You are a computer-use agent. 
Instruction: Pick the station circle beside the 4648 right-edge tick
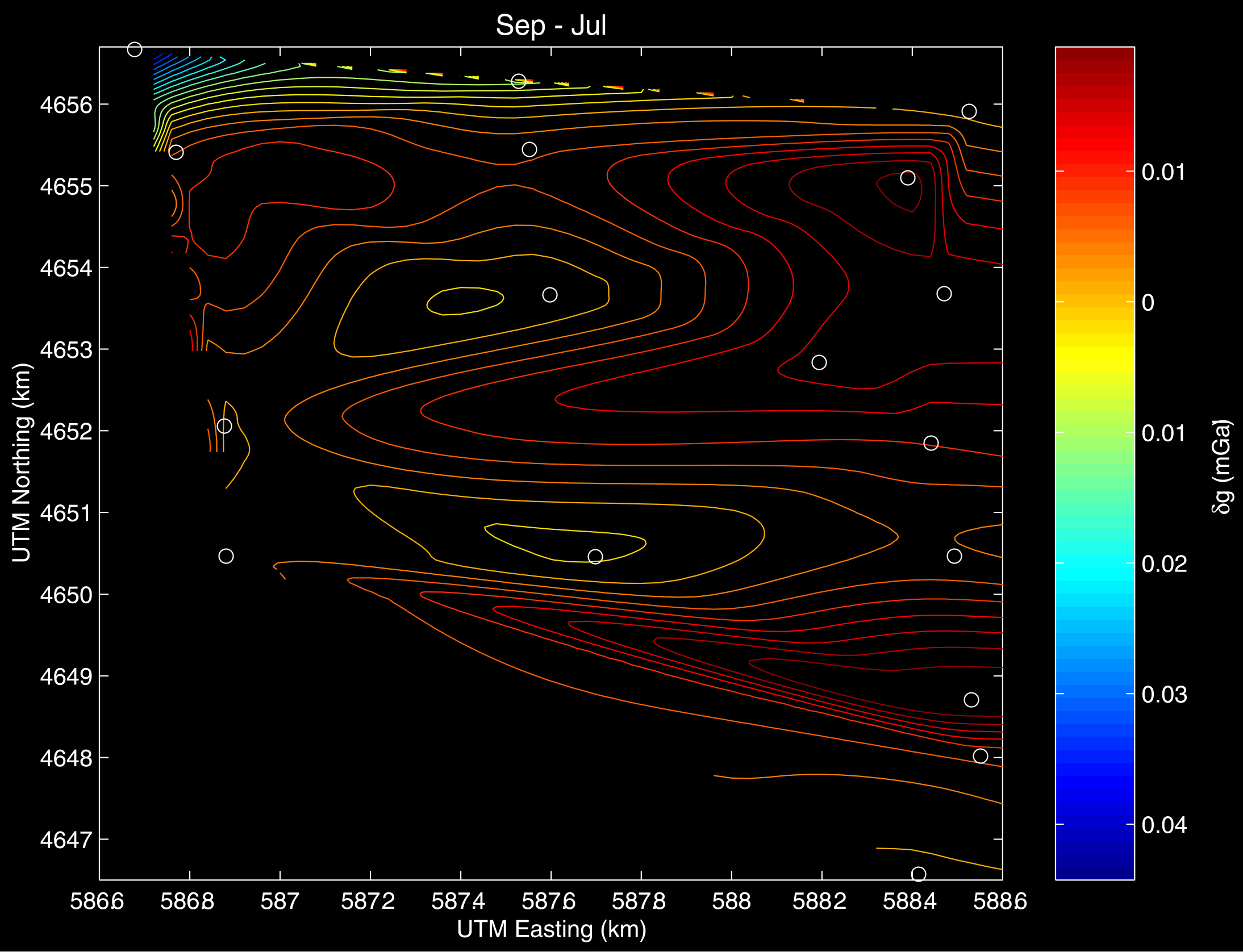[x=980, y=756]
